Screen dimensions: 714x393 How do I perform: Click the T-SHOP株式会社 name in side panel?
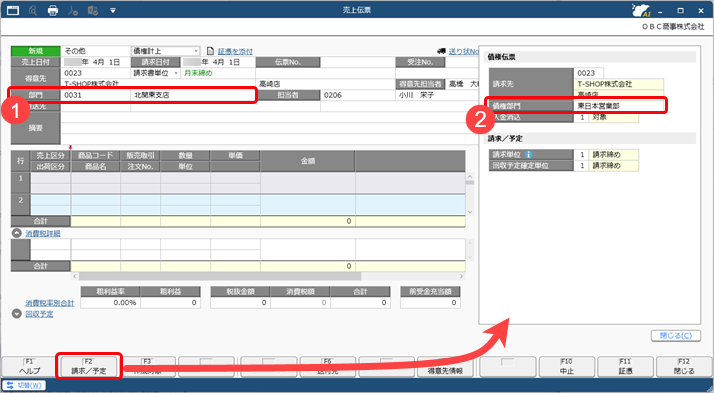click(619, 84)
